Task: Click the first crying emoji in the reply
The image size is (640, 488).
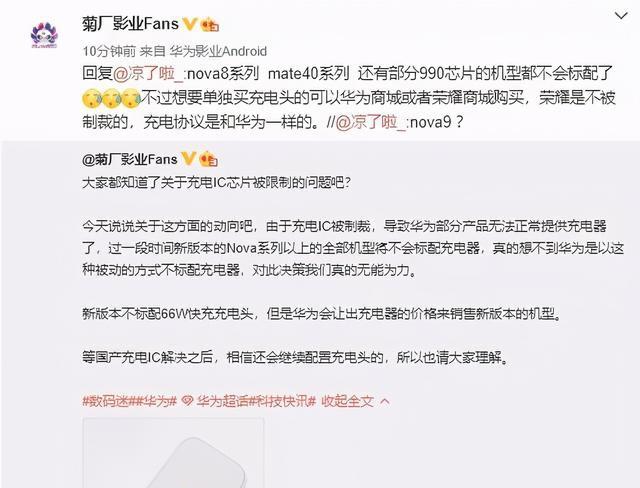Action: point(91,98)
